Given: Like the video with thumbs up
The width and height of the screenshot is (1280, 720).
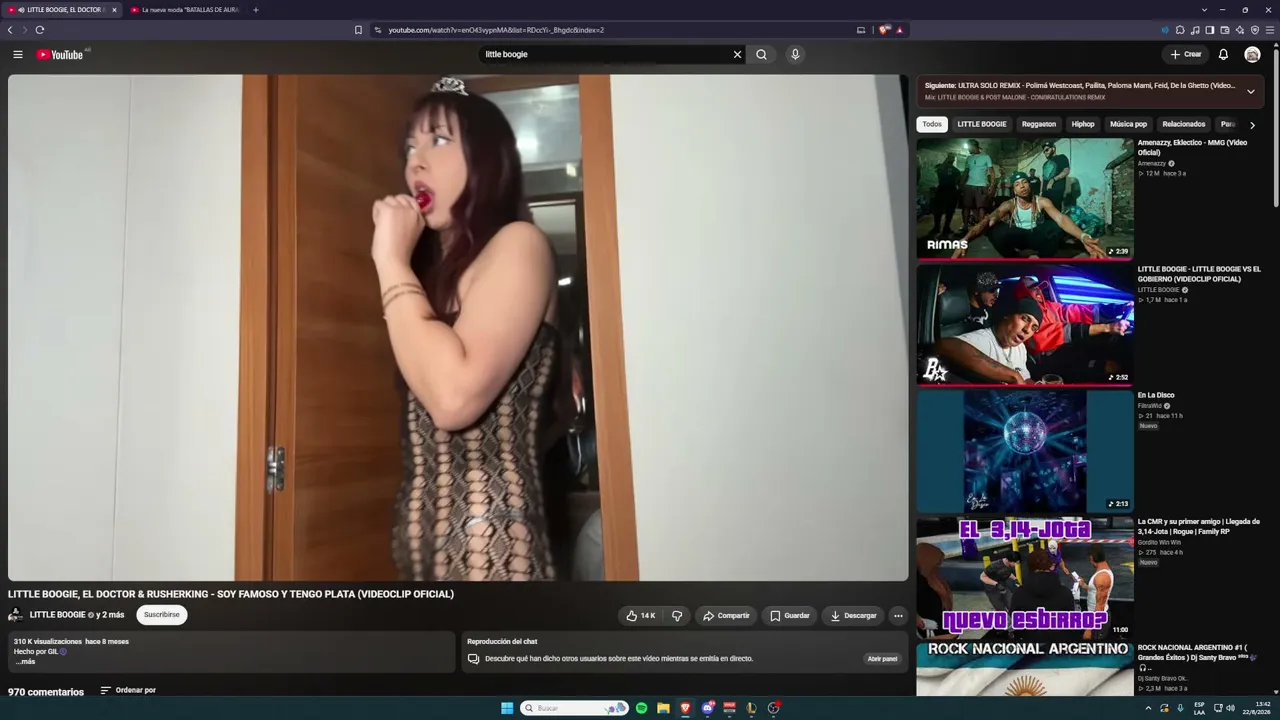Looking at the screenshot, I should pyautogui.click(x=640, y=616).
